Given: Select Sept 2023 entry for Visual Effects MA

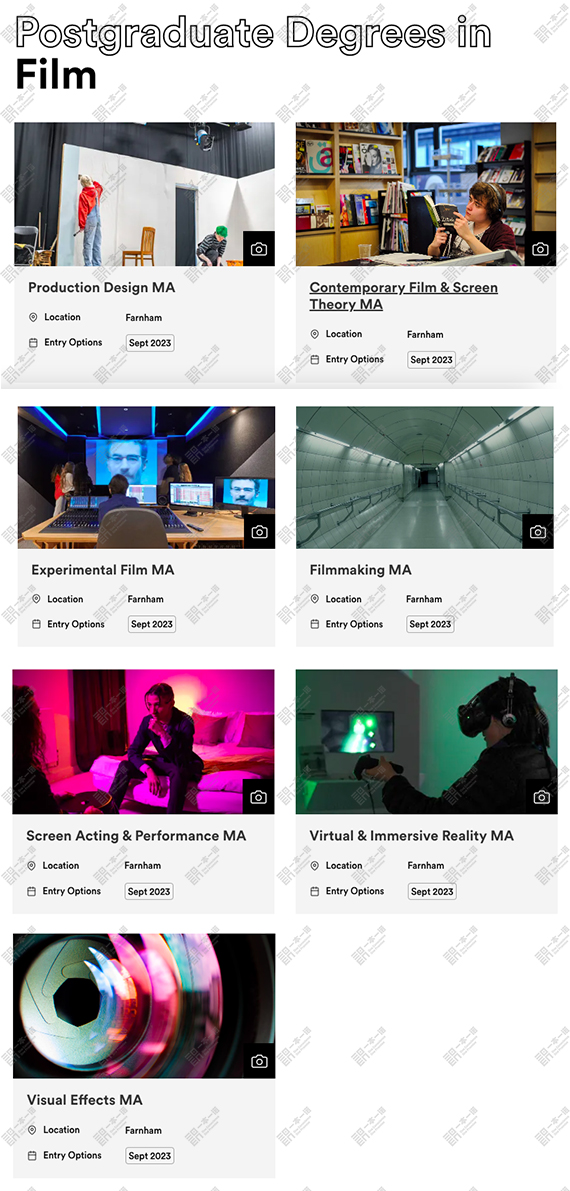Looking at the screenshot, I should (x=150, y=1156).
